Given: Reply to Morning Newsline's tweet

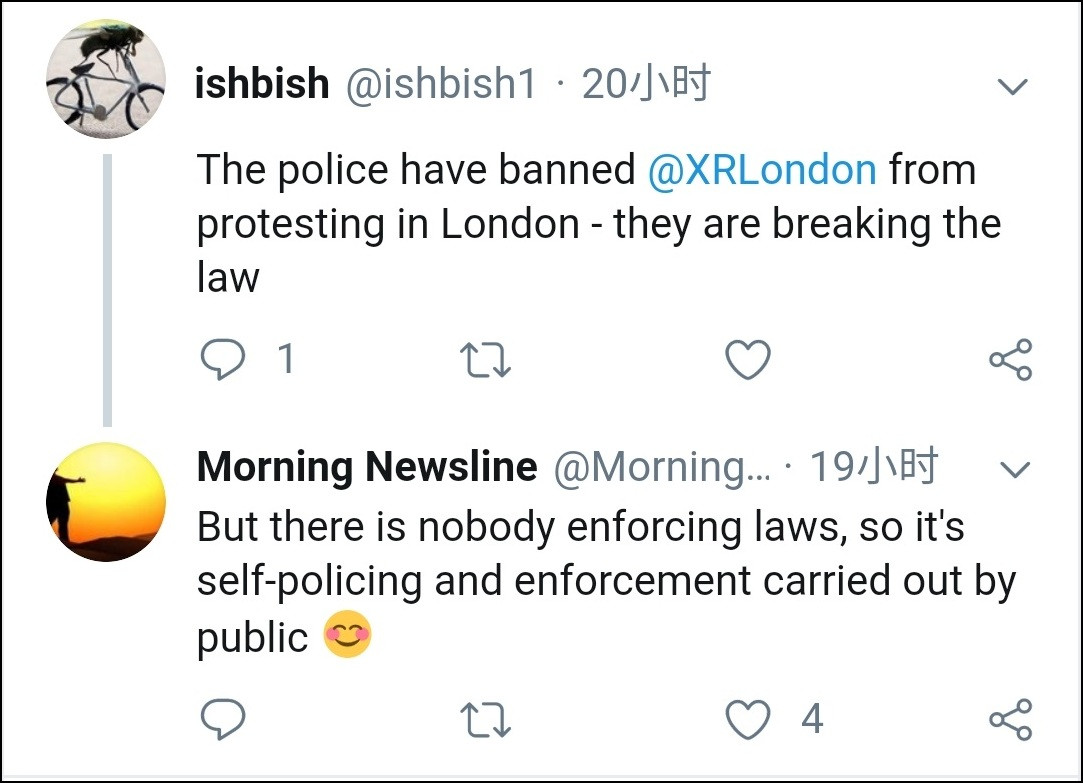Looking at the screenshot, I should point(222,718).
